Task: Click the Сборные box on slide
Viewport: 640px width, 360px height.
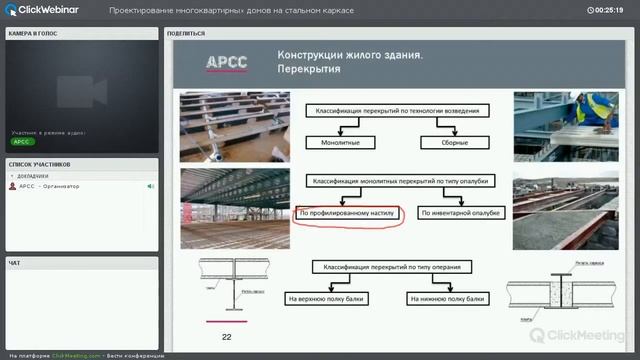Action: click(455, 142)
